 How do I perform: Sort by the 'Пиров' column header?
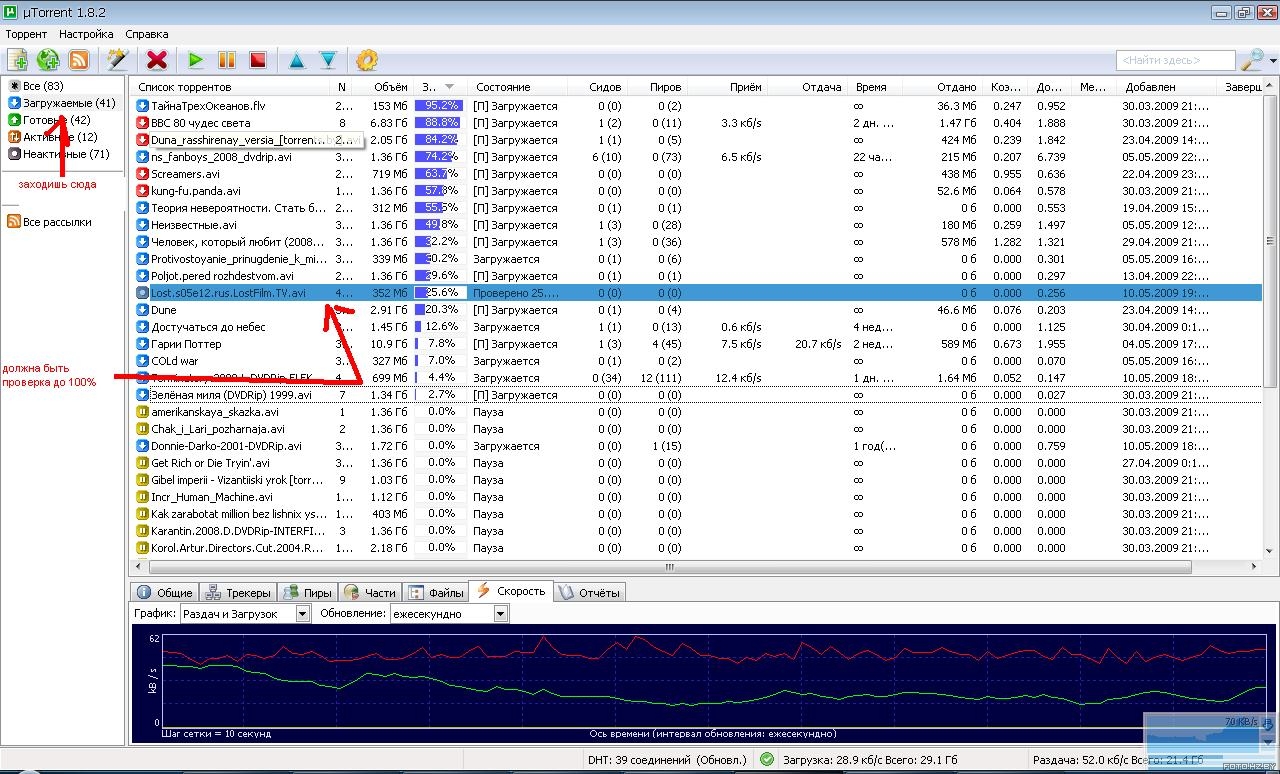tap(658, 87)
